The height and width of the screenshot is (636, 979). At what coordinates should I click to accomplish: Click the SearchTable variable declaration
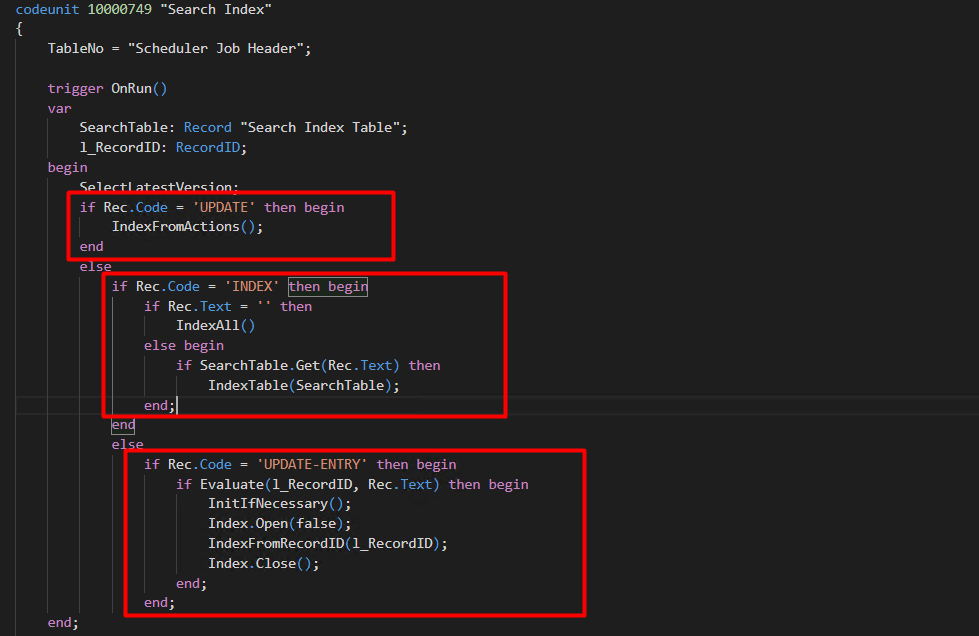(x=124, y=127)
